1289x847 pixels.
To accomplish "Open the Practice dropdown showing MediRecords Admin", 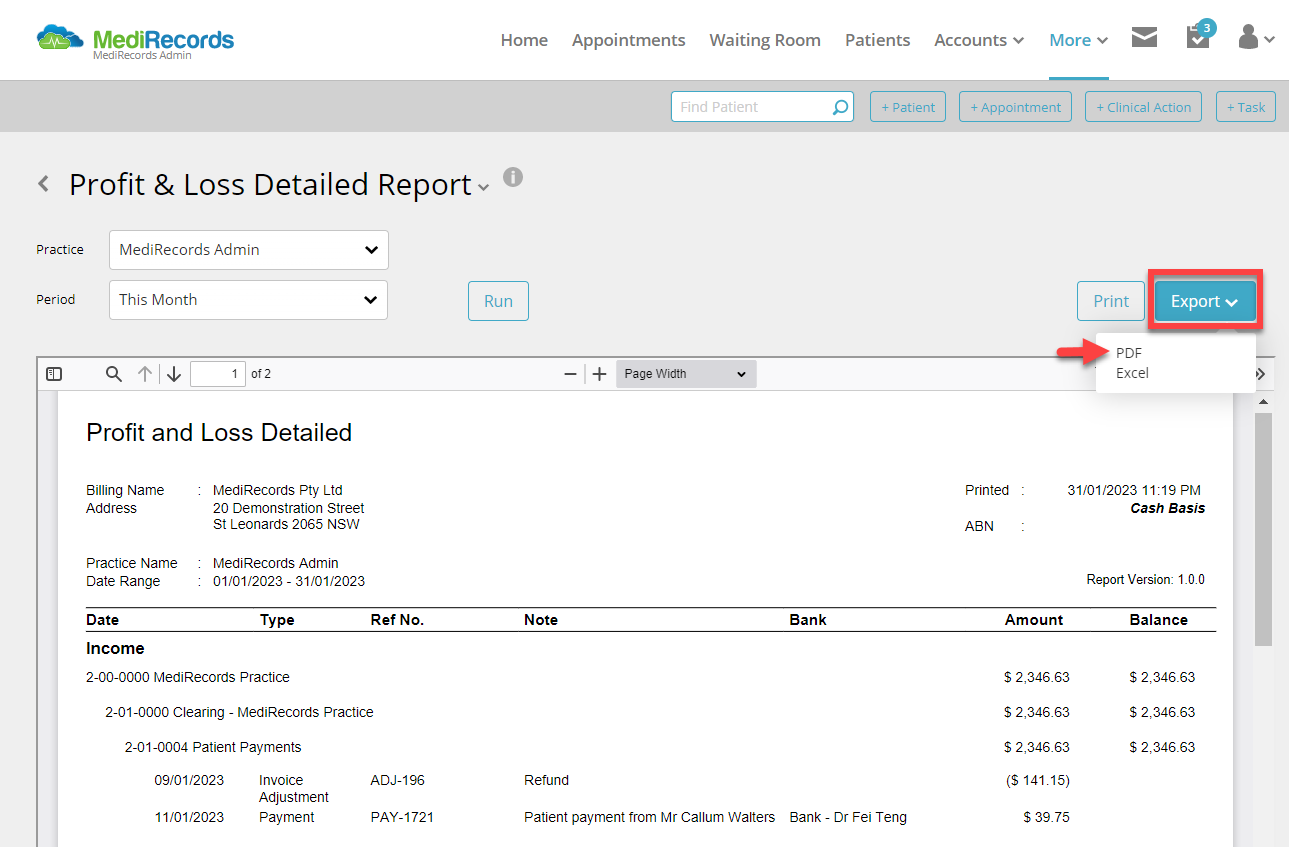I will click(249, 250).
